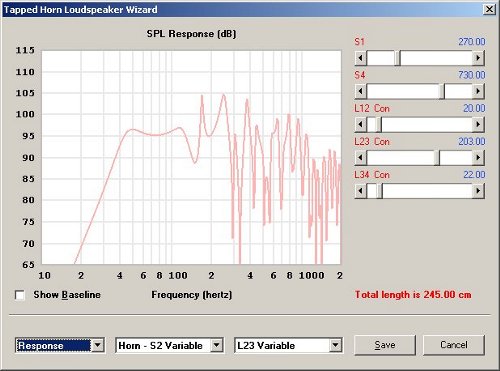Click the L23 Con slider thumb
500x371 pixels.
coord(437,157)
